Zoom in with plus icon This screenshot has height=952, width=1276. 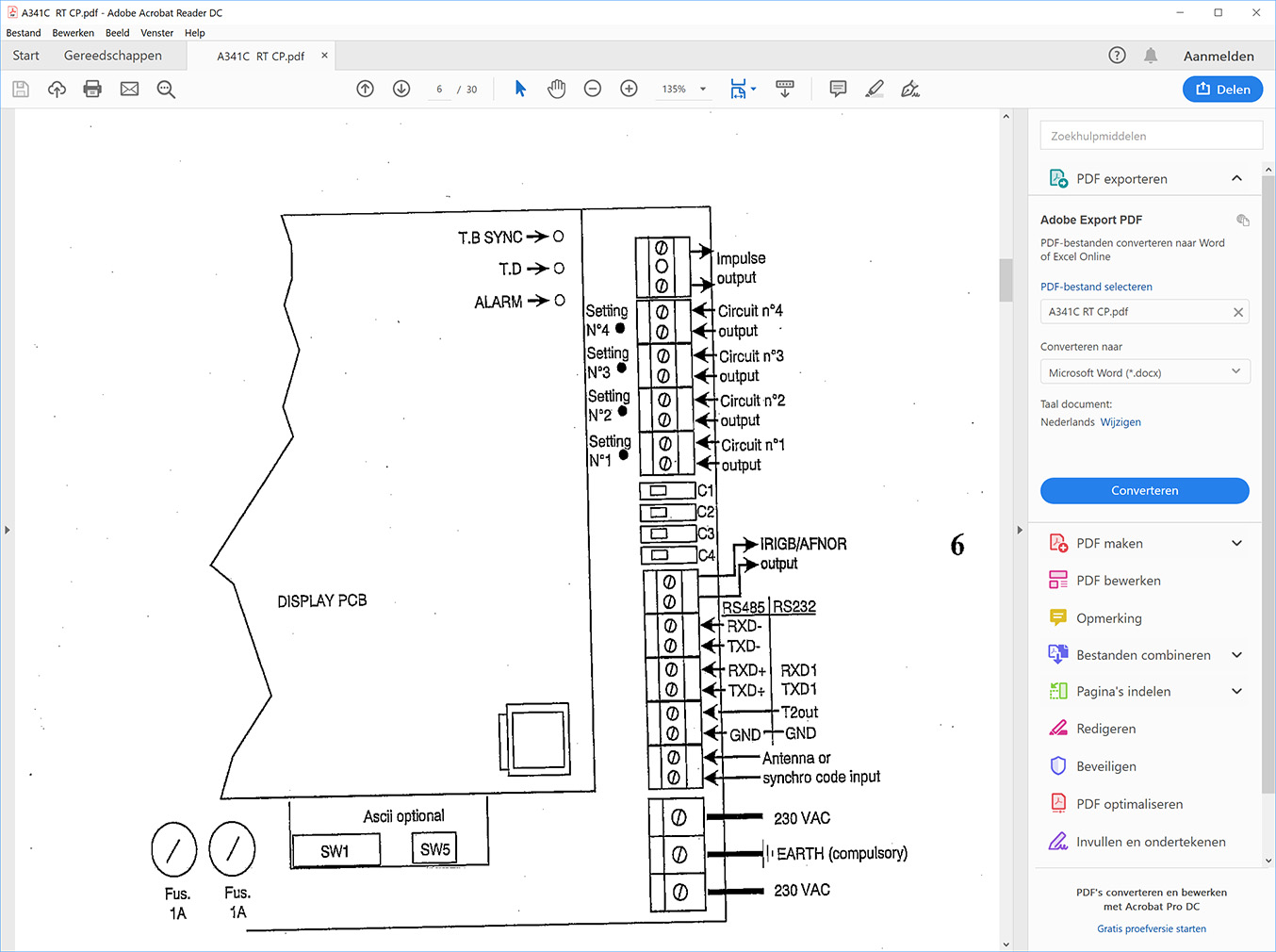(x=629, y=89)
